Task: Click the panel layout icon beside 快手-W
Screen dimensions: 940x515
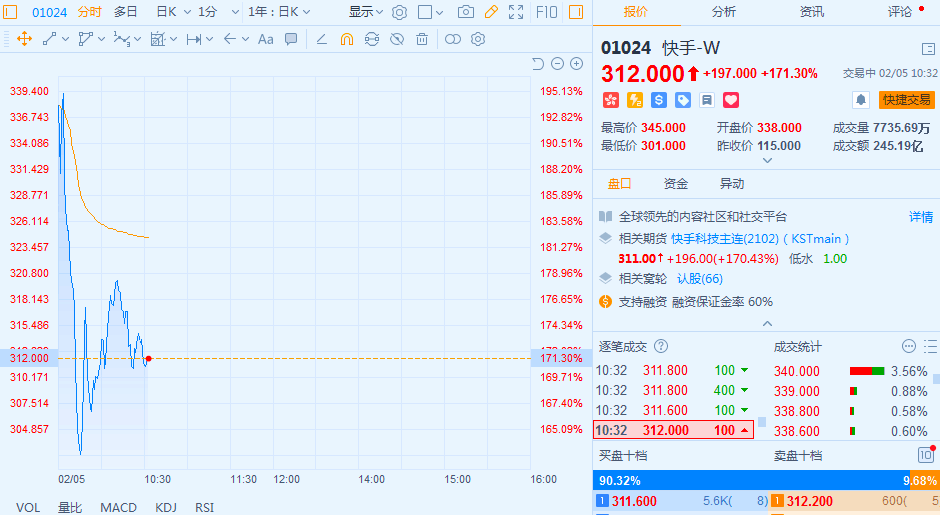Action: (928, 49)
